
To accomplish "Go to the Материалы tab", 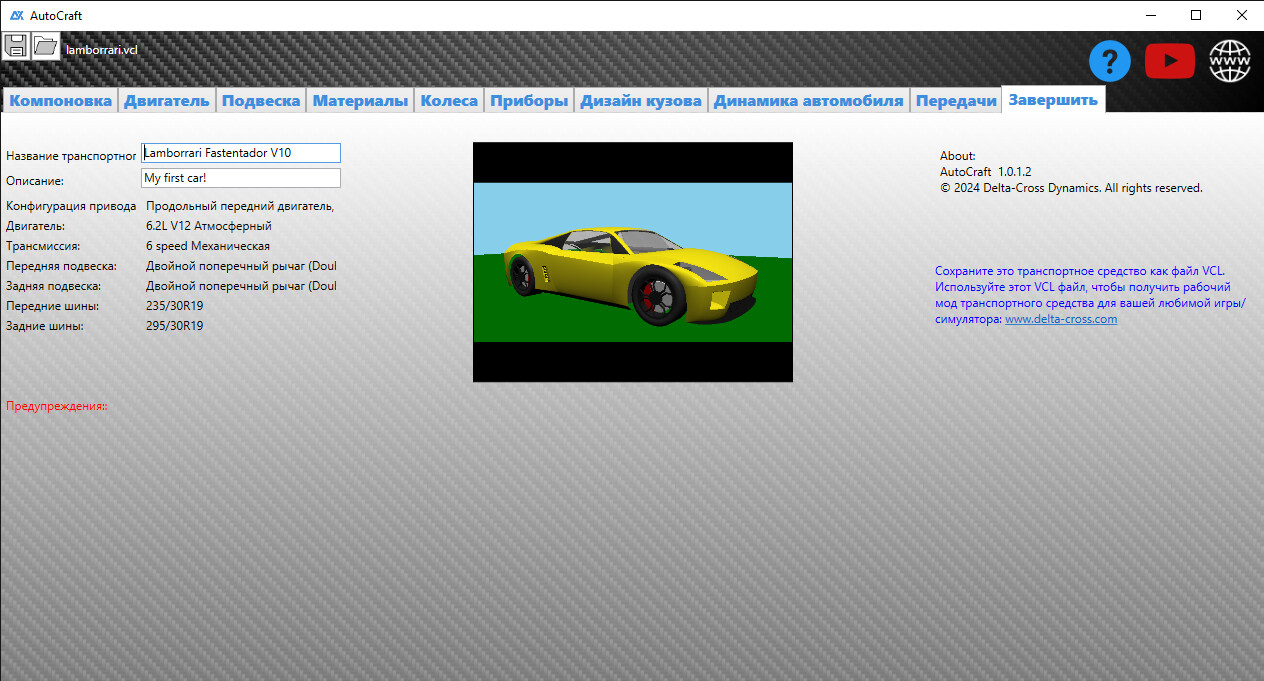I will 361,99.
